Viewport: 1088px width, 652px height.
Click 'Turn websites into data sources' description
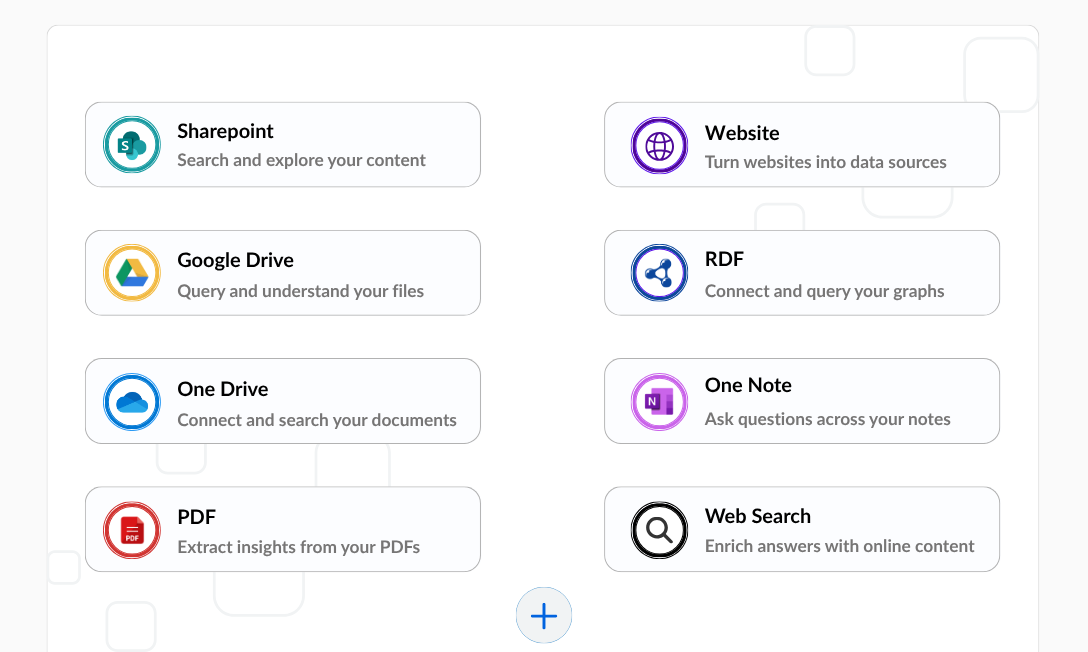pyautogui.click(x=826, y=162)
